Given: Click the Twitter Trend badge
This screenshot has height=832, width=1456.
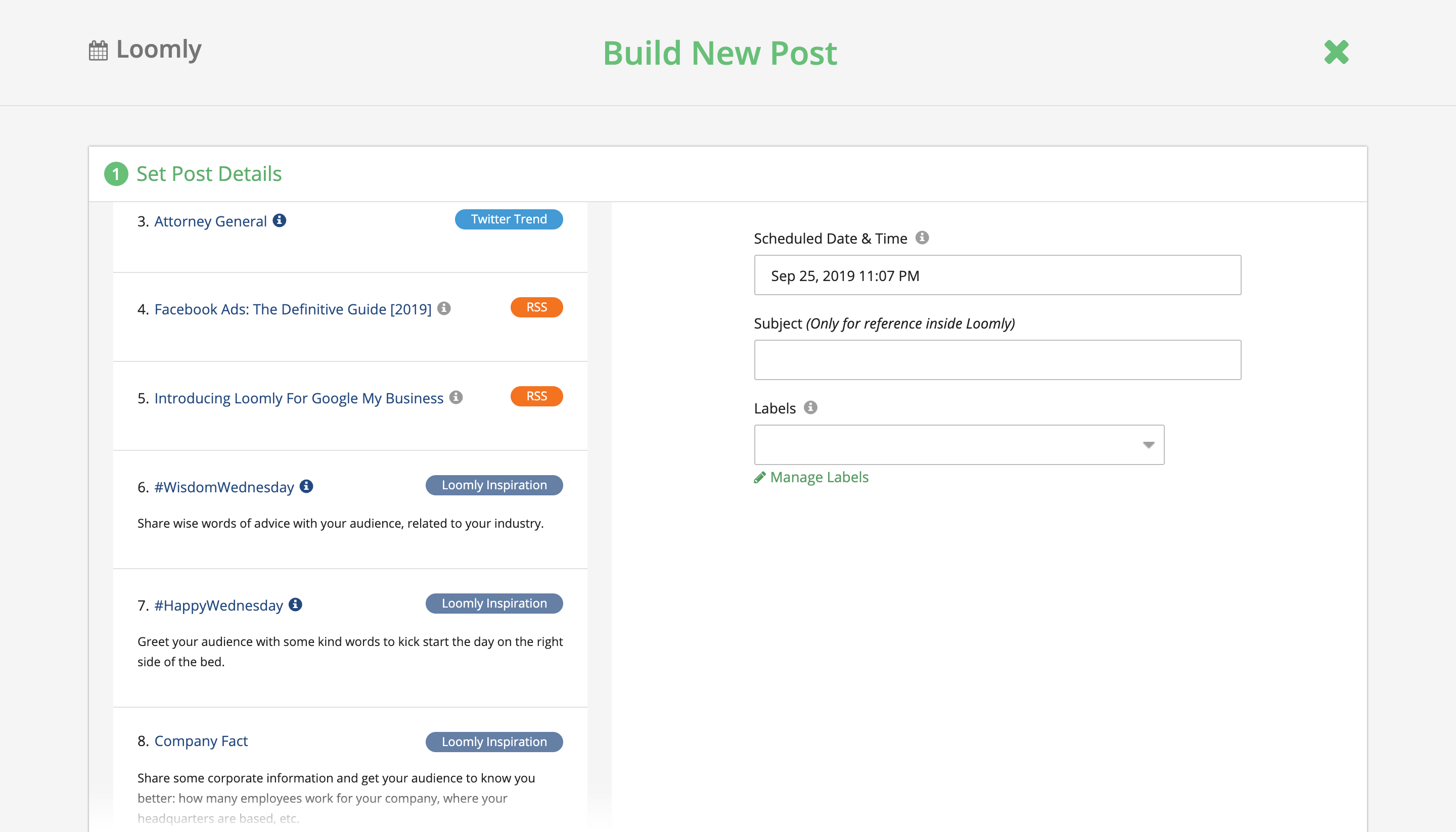Looking at the screenshot, I should [x=508, y=219].
